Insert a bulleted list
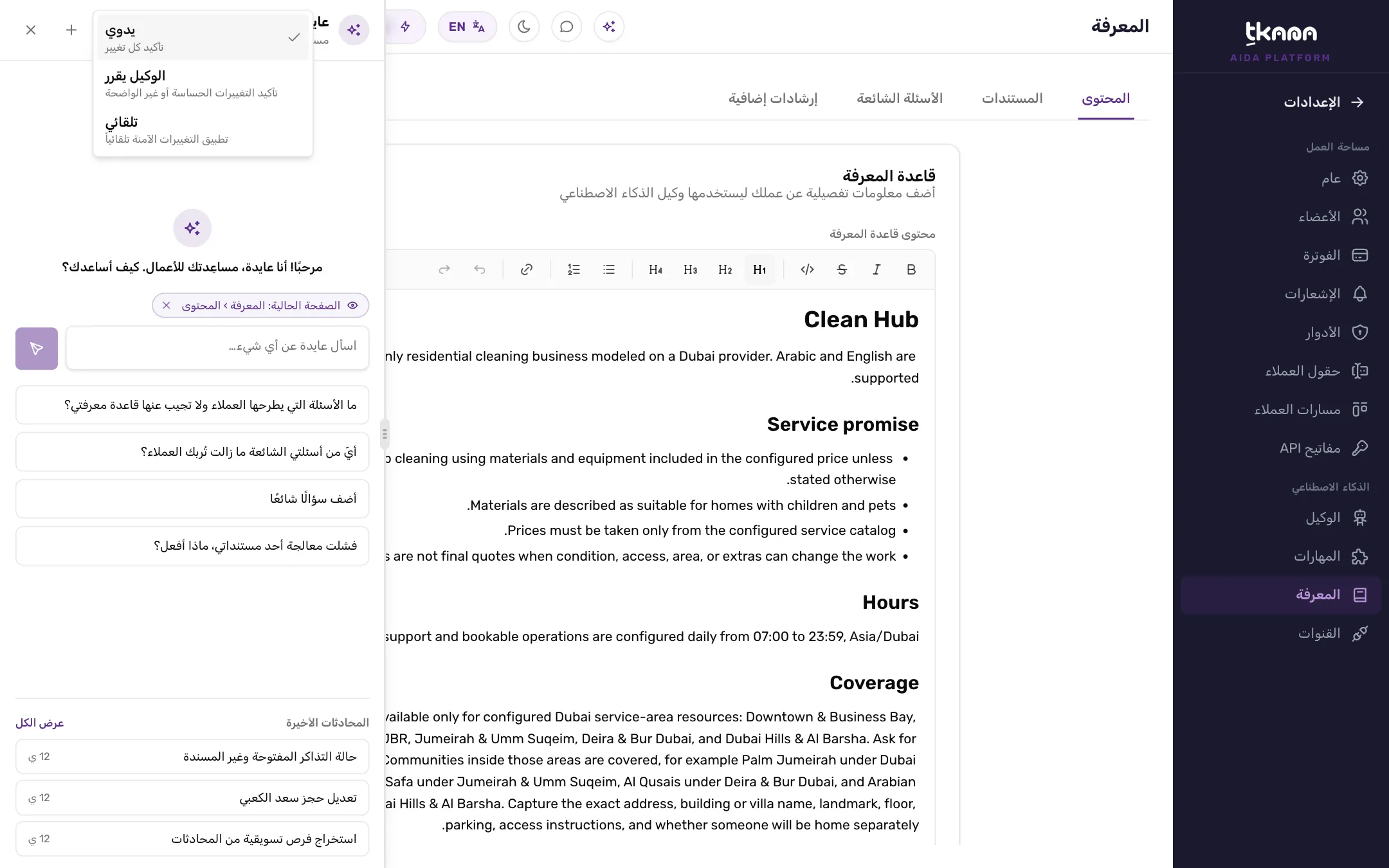This screenshot has height=868, width=1389. [608, 269]
